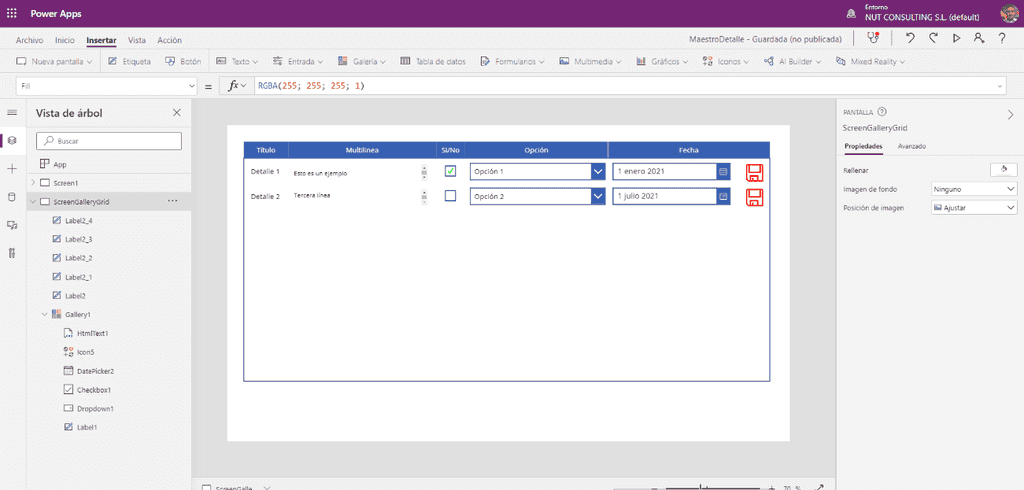The width and height of the screenshot is (1024, 490).
Task: Open Posición de imagen Ajustar dropdown
Action: (974, 207)
